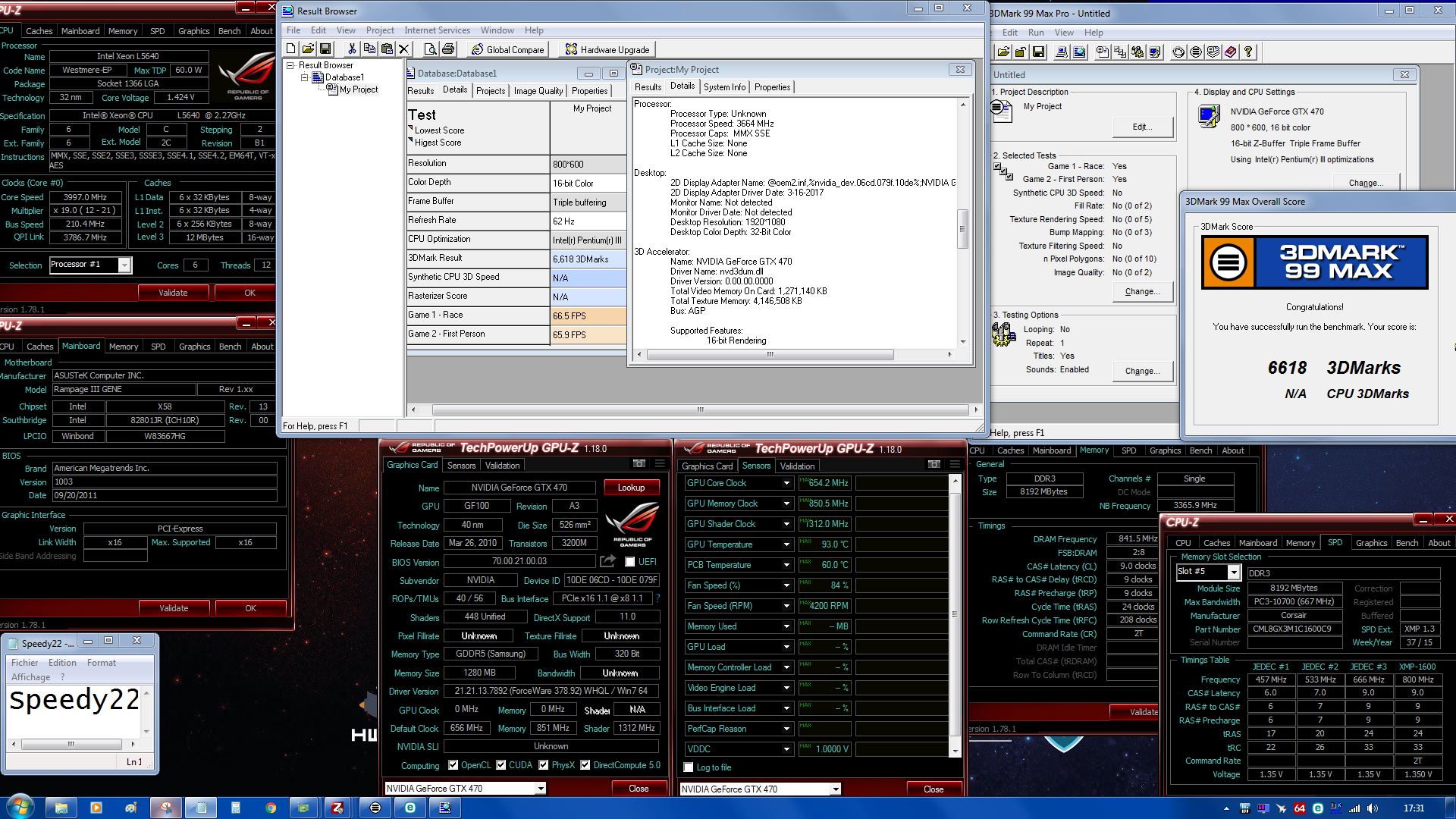The width and height of the screenshot is (1456, 819).
Task: Click the GPU-Z sensors vertical scrollbar
Action: pyautogui.click(x=954, y=613)
